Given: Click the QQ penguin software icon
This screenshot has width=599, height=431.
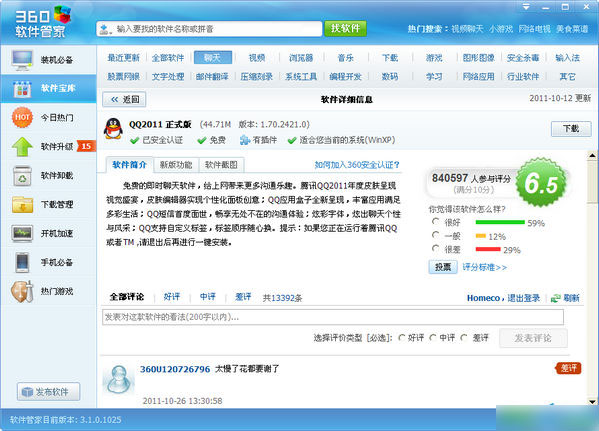Looking at the screenshot, I should click(x=113, y=128).
